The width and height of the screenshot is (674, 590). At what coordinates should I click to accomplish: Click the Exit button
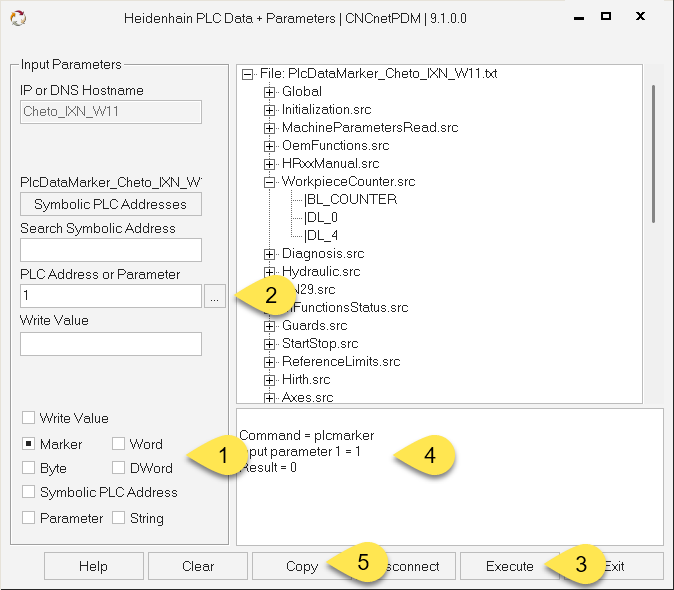[x=615, y=566]
